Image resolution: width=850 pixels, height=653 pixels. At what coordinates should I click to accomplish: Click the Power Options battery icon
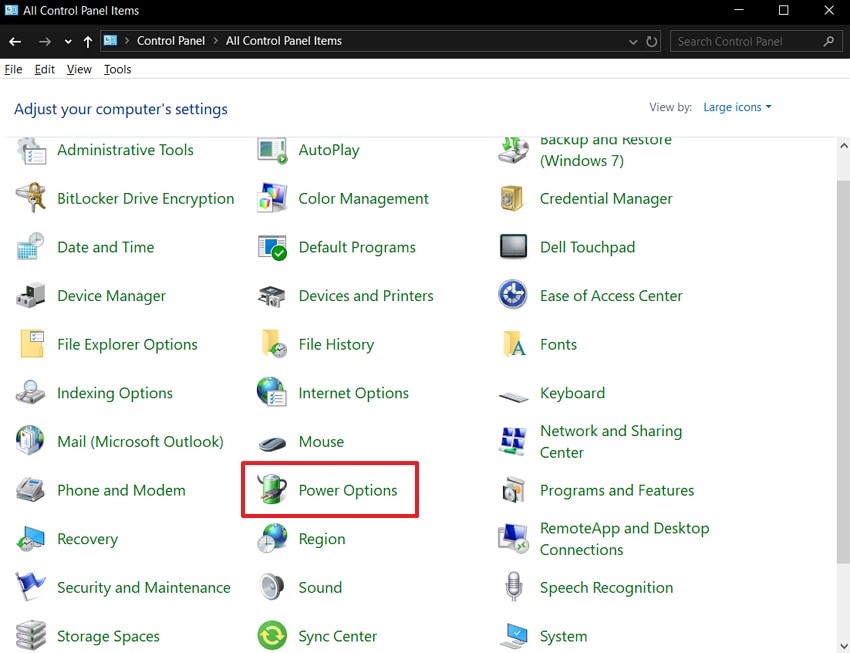tap(272, 489)
